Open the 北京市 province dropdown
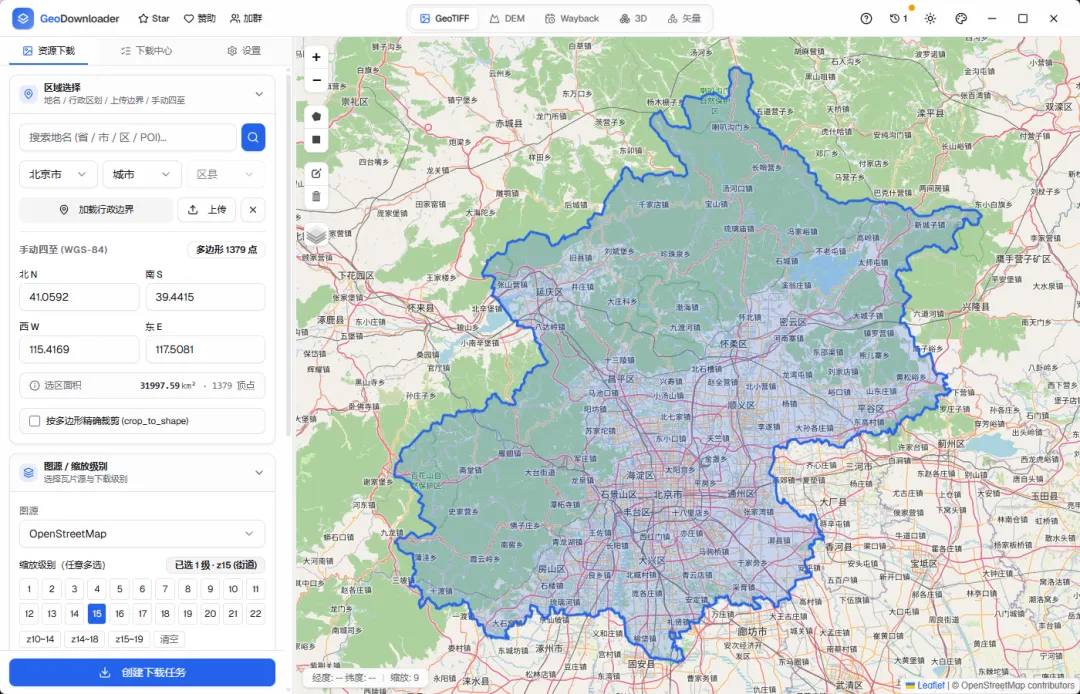This screenshot has height=694, width=1080. 58,174
